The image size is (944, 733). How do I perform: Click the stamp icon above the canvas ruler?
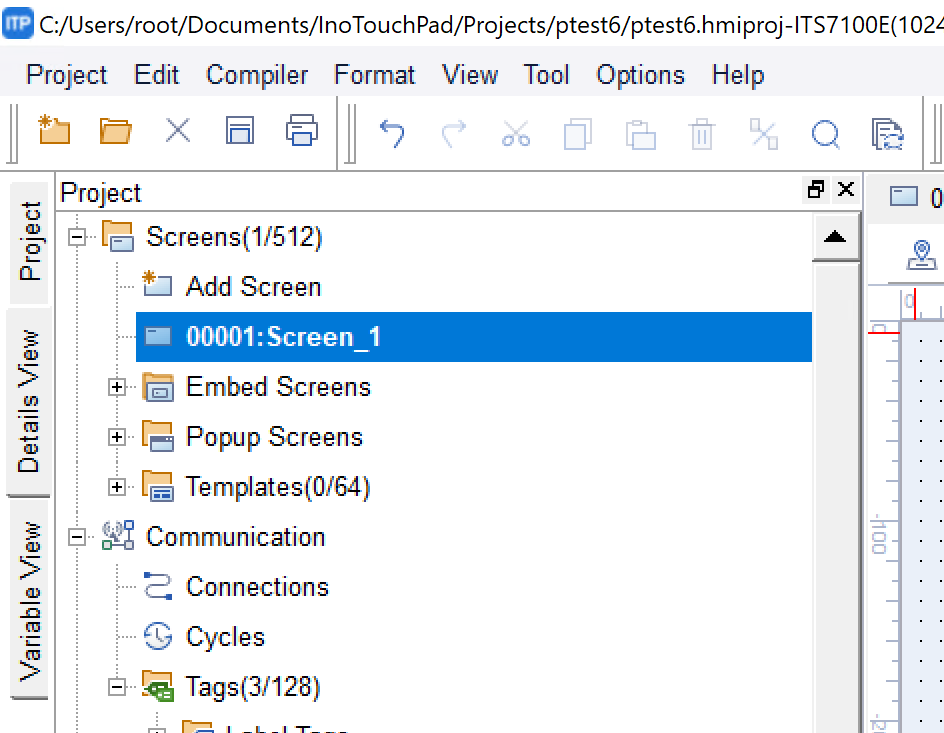(x=921, y=255)
